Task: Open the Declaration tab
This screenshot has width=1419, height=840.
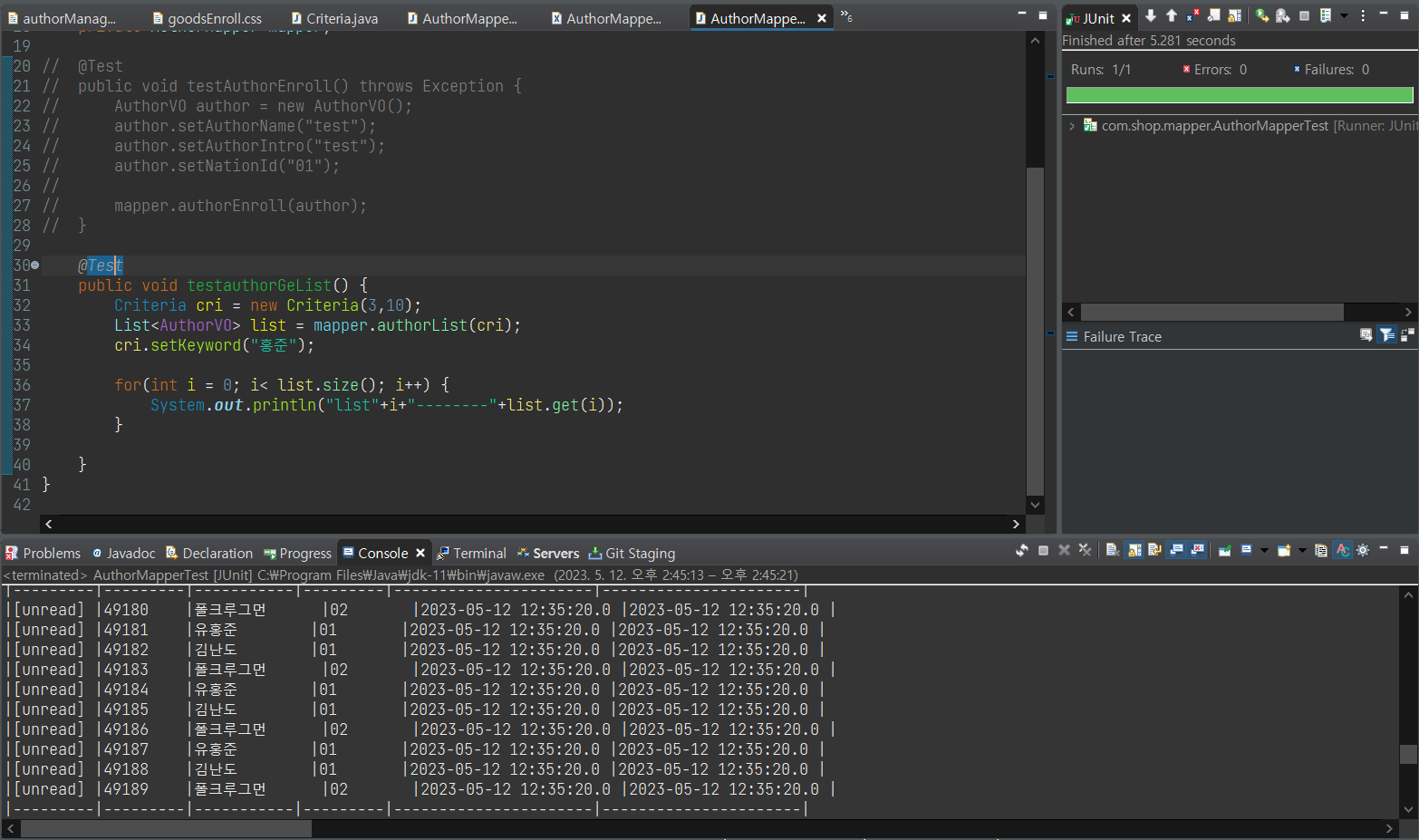Action: pyautogui.click(x=208, y=553)
